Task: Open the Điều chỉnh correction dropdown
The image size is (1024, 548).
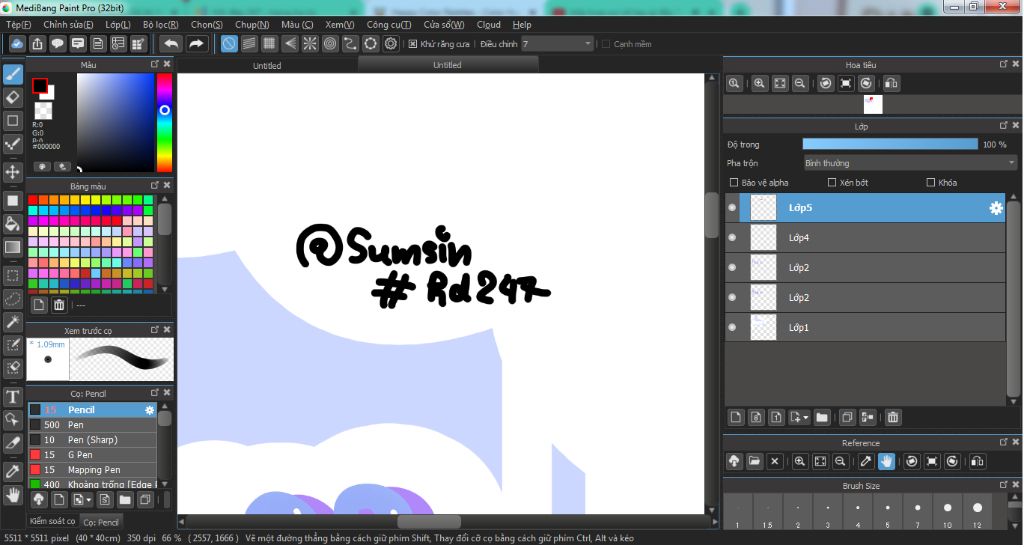Action: [556, 44]
